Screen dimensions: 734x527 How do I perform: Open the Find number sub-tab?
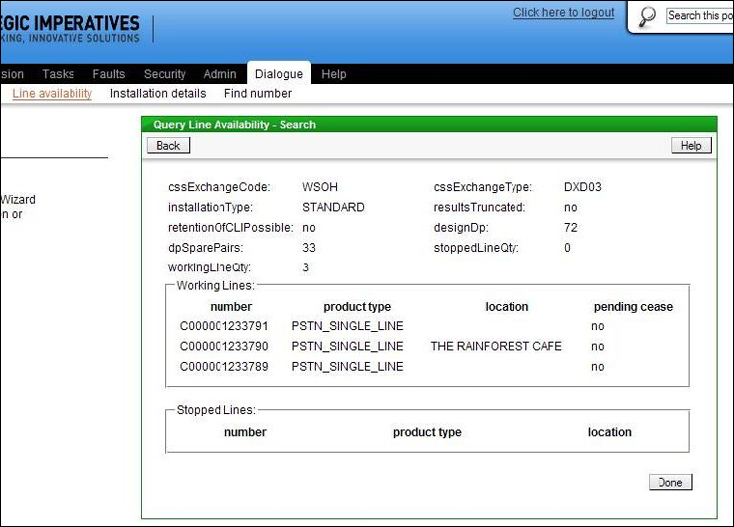coord(258,94)
